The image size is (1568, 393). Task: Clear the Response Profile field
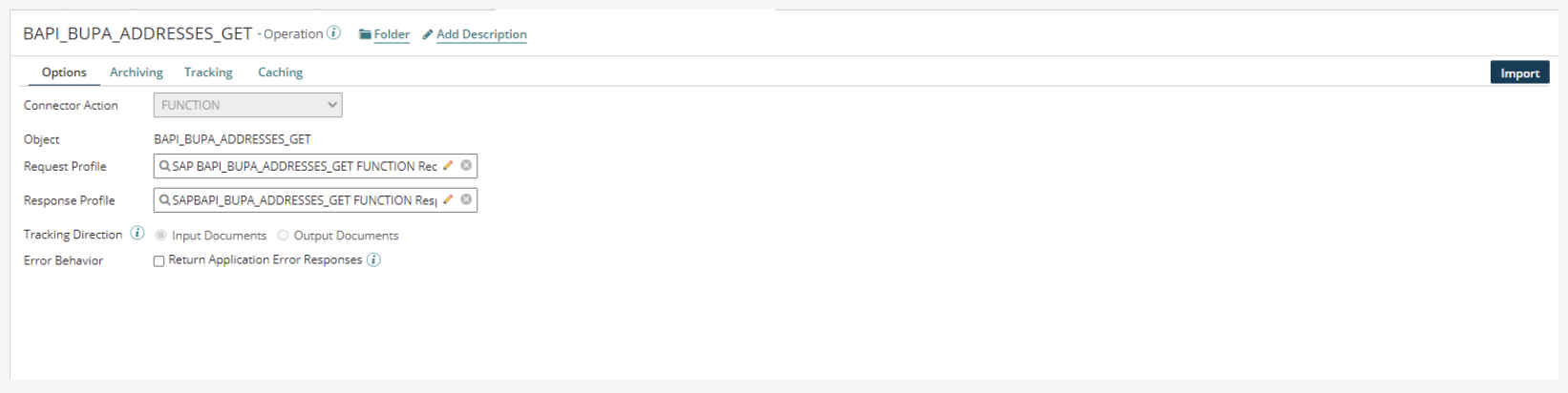[x=466, y=200]
